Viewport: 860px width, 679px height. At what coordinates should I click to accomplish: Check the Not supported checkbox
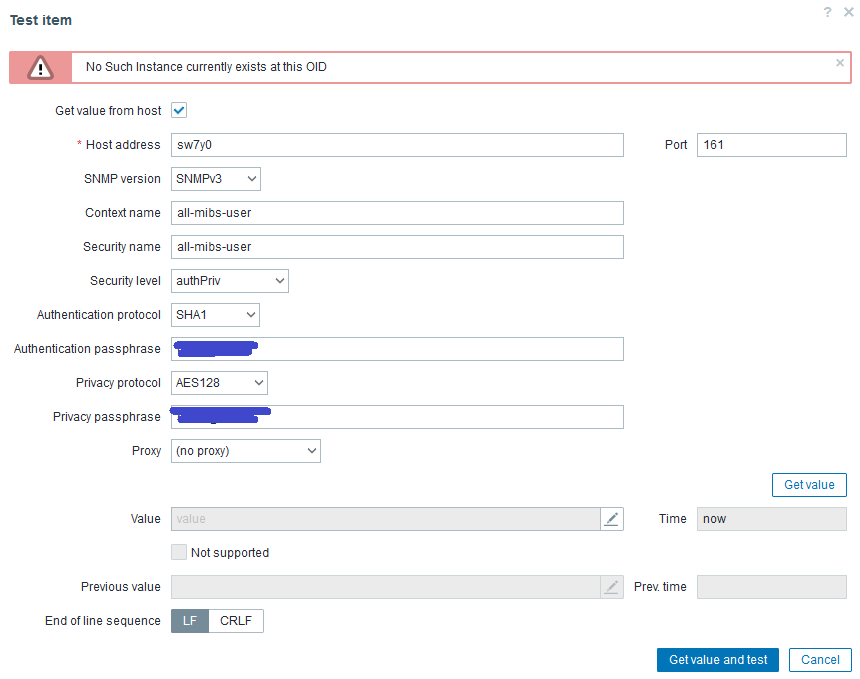(x=179, y=552)
